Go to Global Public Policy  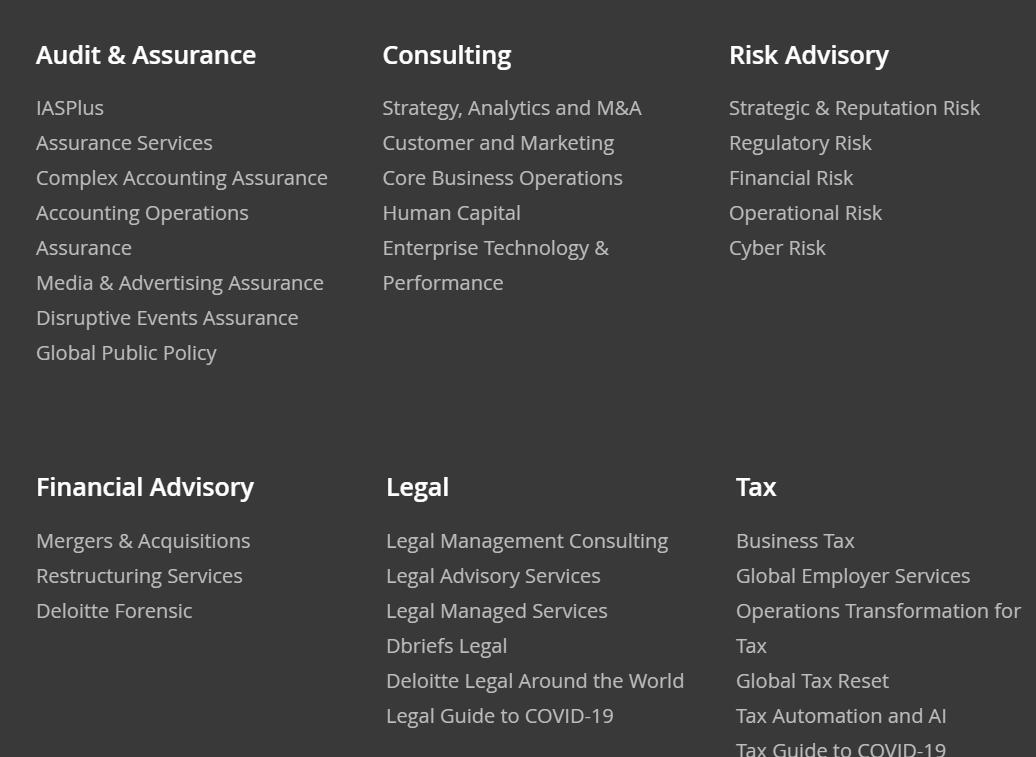(x=126, y=353)
